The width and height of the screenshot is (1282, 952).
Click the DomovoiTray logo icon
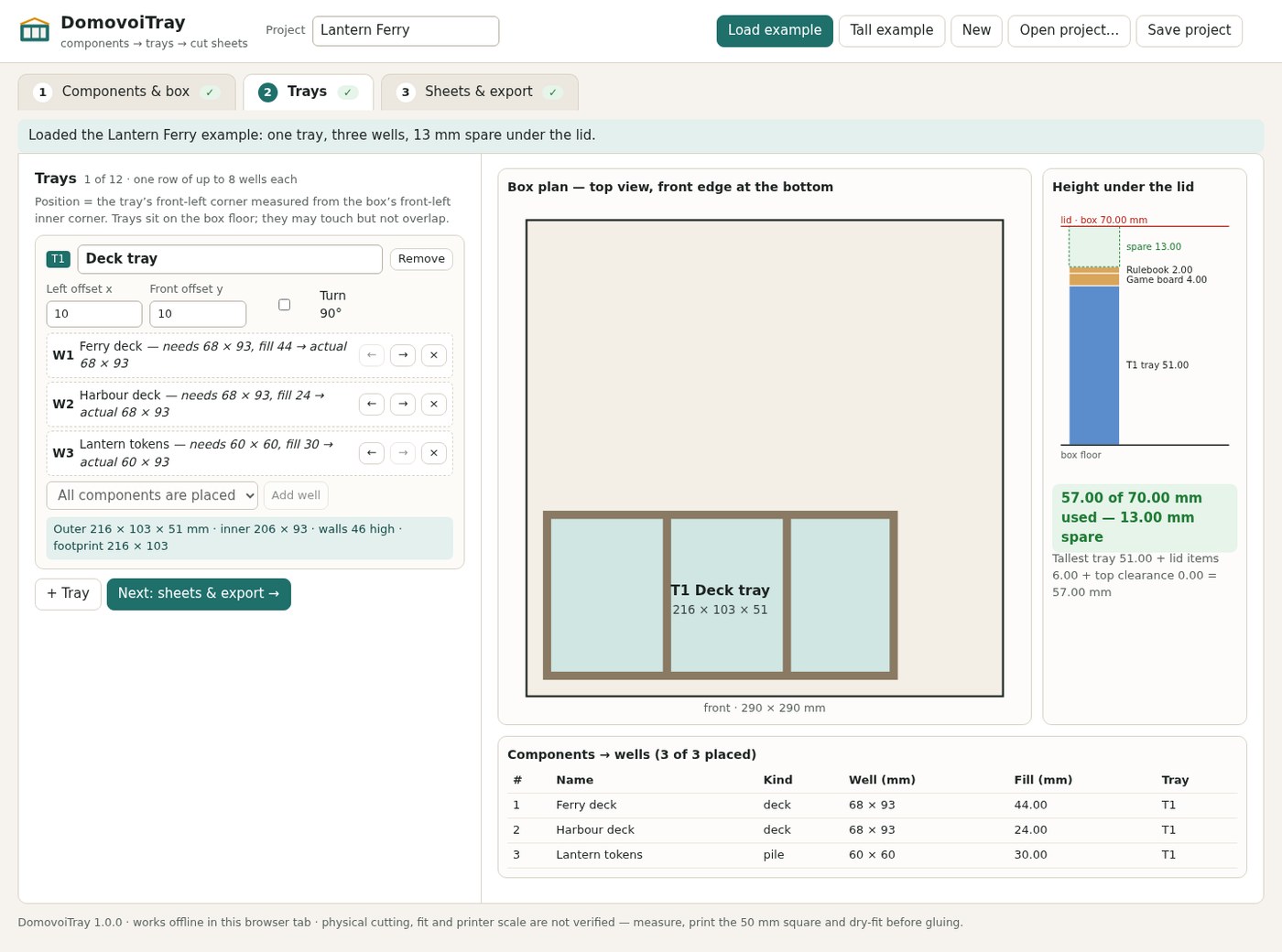35,30
